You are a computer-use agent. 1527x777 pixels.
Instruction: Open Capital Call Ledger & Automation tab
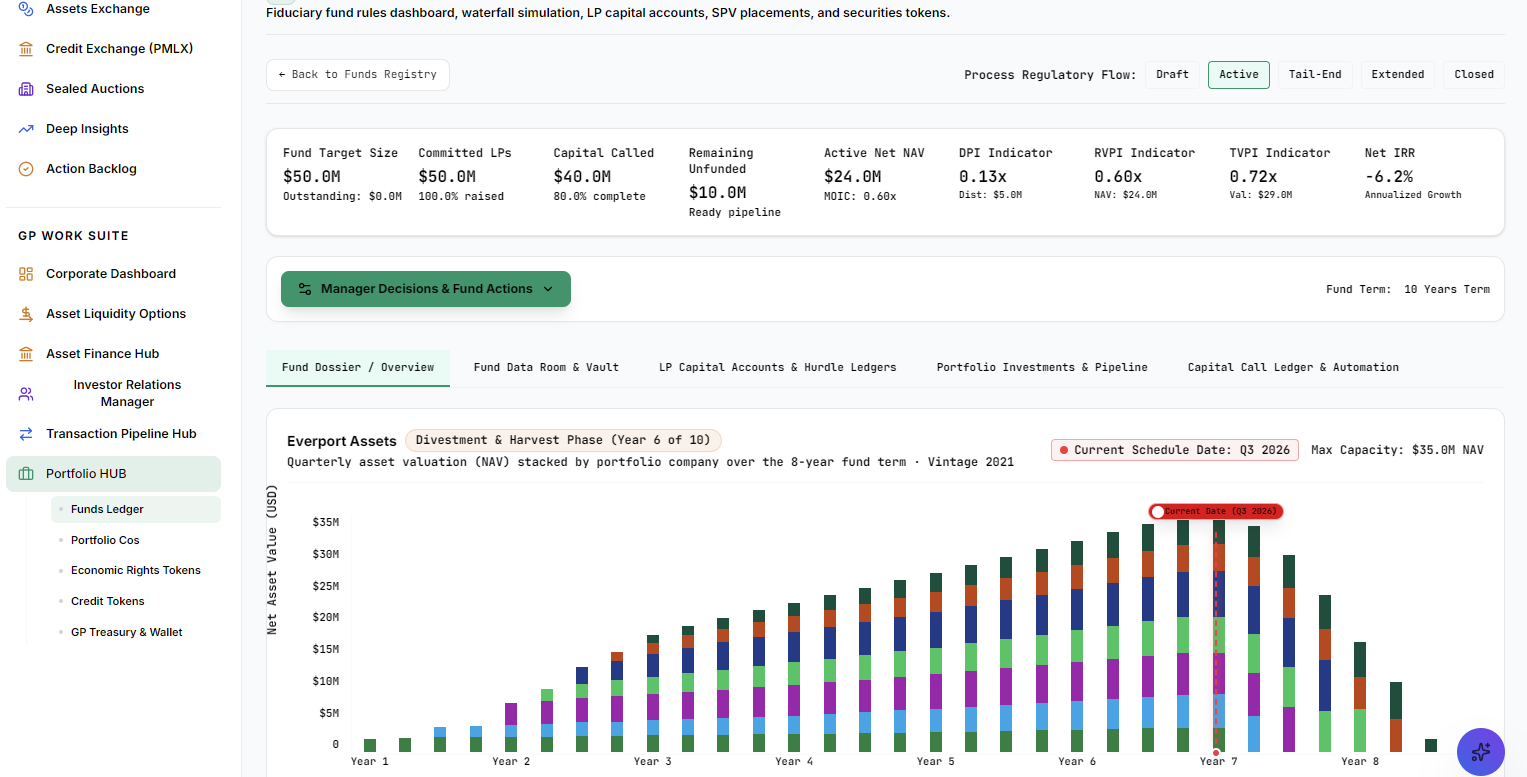[1293, 368]
